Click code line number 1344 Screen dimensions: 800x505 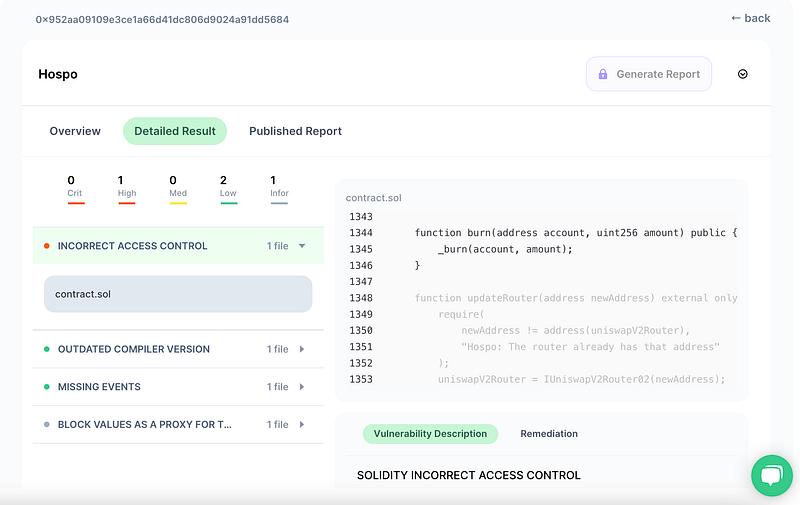pyautogui.click(x=361, y=233)
